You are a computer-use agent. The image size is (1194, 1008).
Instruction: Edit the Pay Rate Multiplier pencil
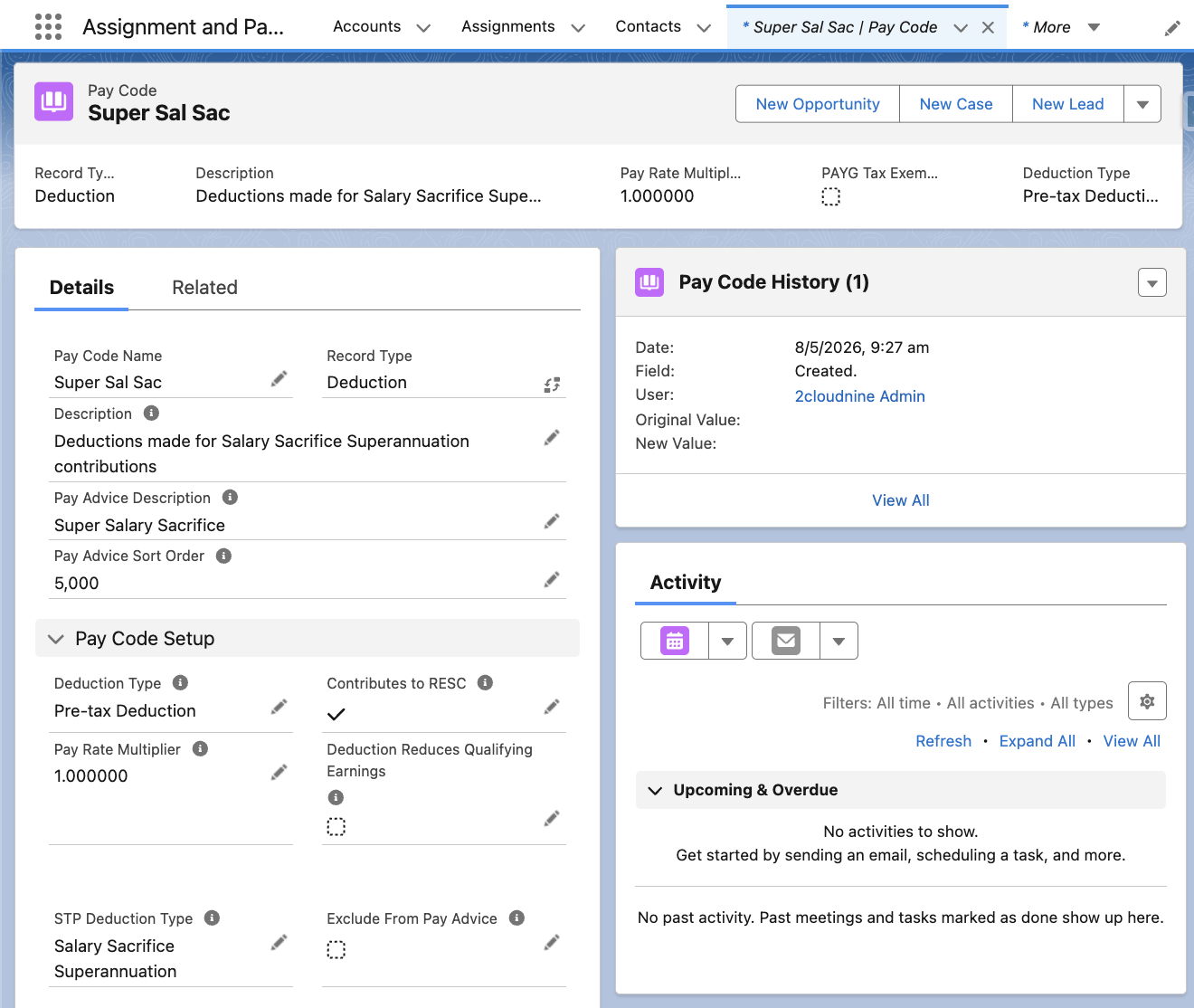tap(280, 773)
